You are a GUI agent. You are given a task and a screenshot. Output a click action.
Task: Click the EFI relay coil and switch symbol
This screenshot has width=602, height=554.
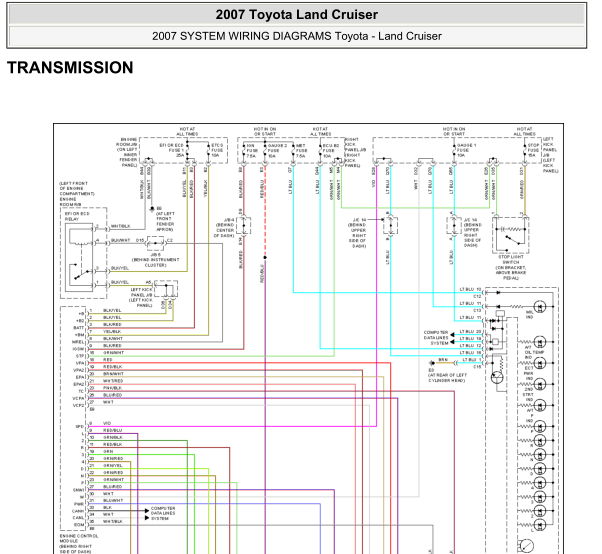(81, 257)
